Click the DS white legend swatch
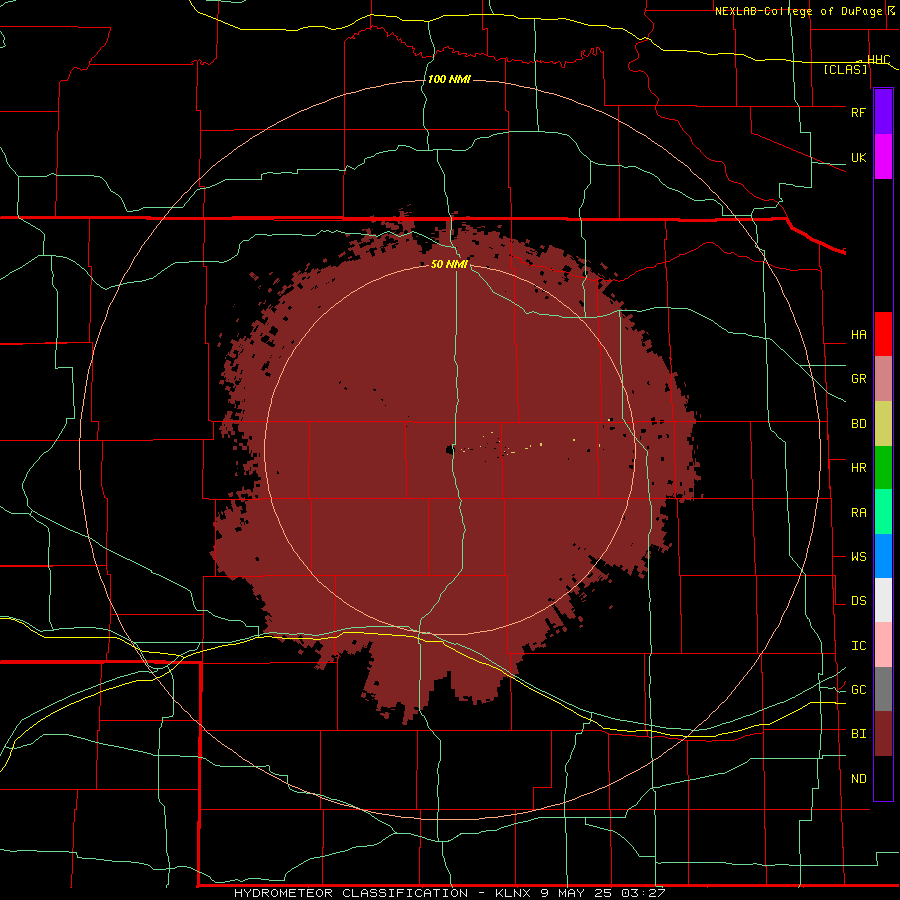The image size is (900, 900). [883, 600]
